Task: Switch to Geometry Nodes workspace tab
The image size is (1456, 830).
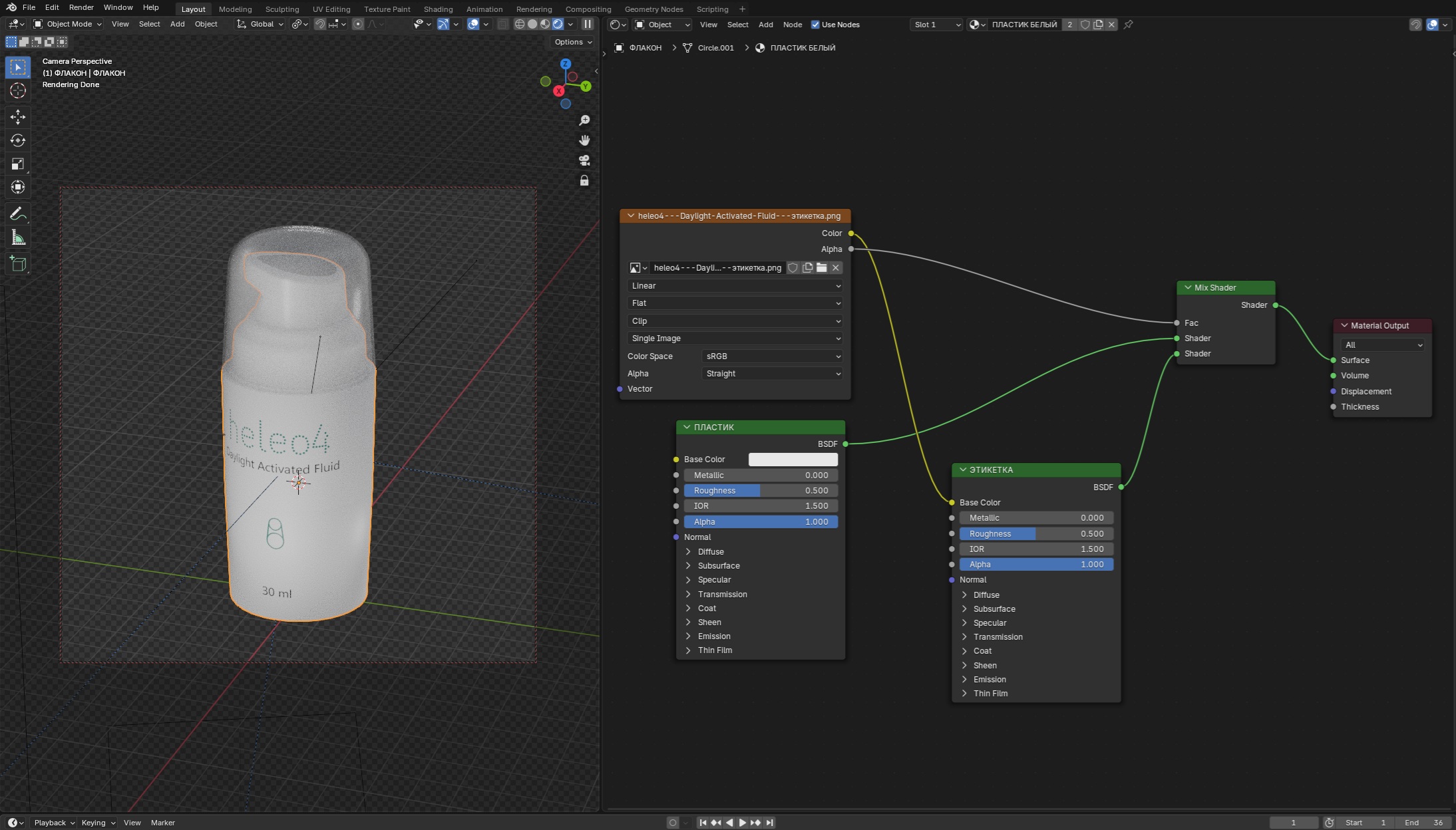Action: tap(653, 9)
